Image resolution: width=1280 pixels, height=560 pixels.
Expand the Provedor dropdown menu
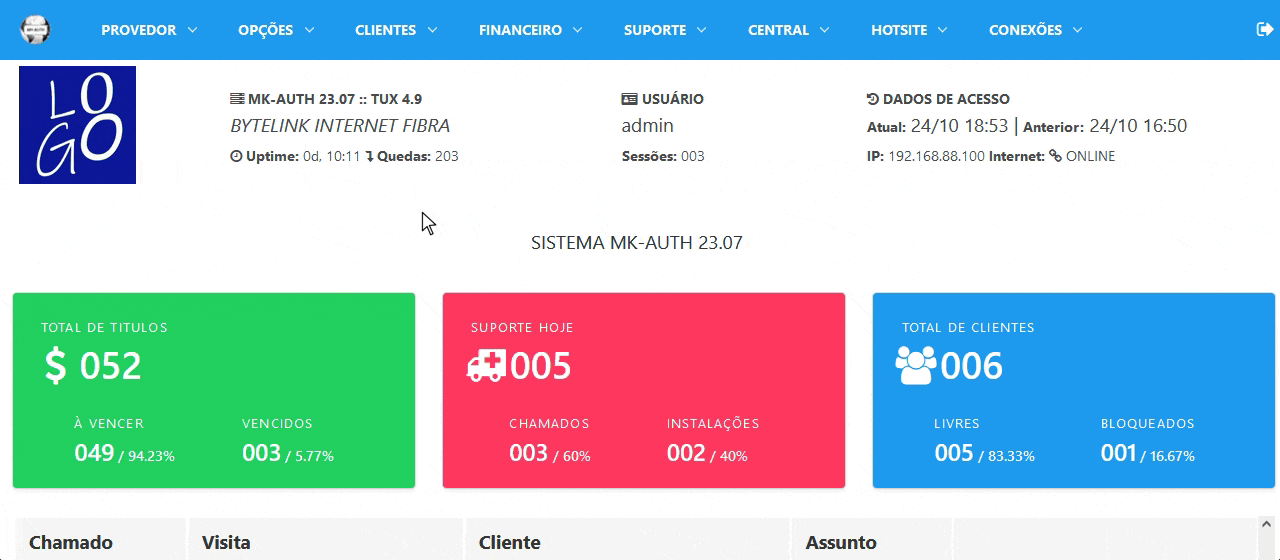149,30
